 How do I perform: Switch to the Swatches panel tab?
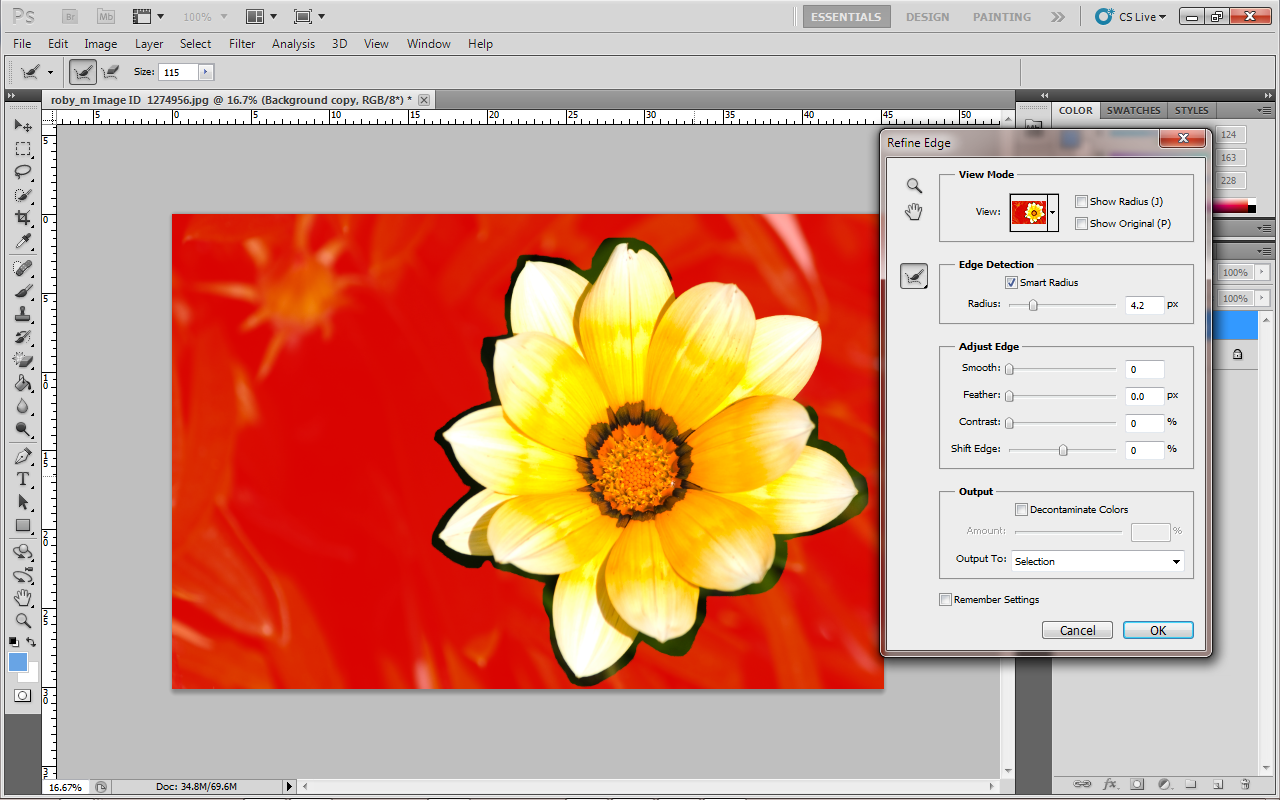pos(1133,111)
